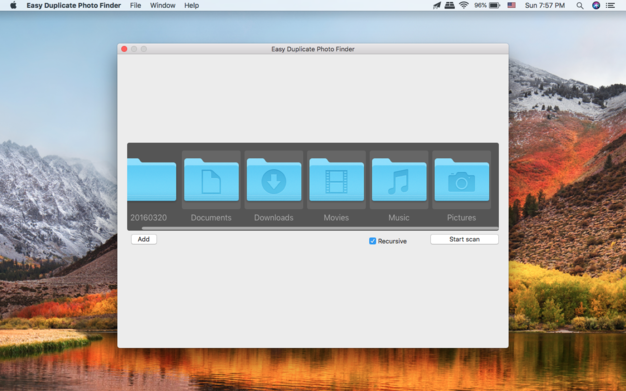Open the Help menu
Image resolution: width=626 pixels, height=391 pixels.
pyautogui.click(x=192, y=6)
